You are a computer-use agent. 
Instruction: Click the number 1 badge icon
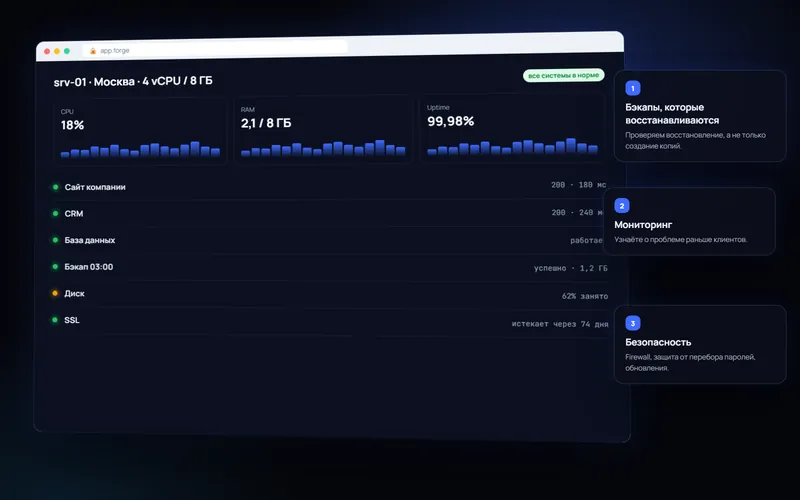click(633, 88)
